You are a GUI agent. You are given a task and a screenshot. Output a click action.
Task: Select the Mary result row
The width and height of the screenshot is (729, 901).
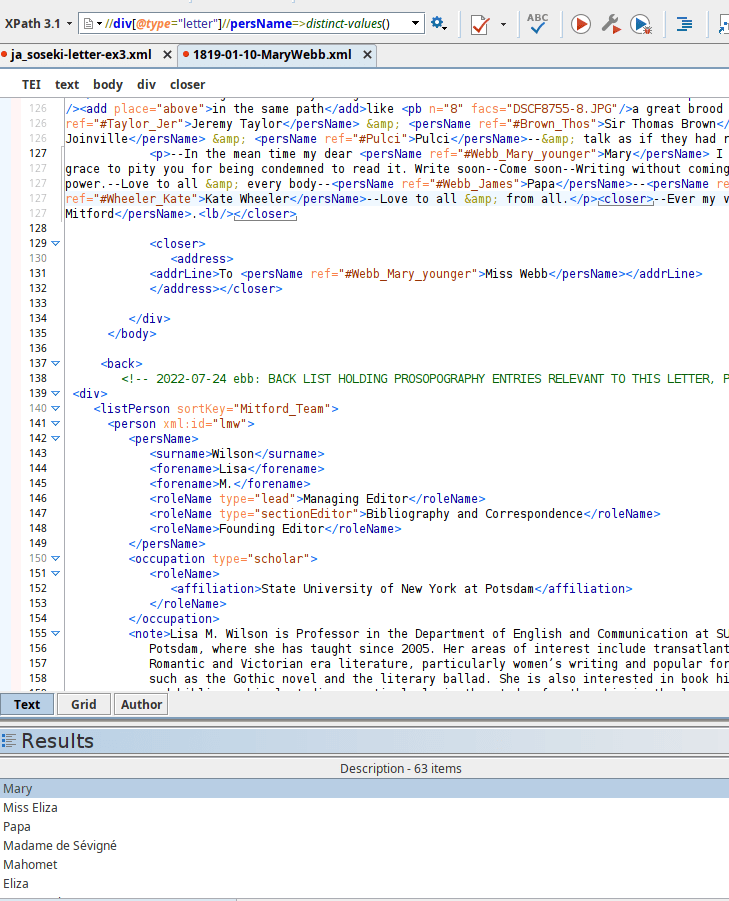click(x=364, y=788)
